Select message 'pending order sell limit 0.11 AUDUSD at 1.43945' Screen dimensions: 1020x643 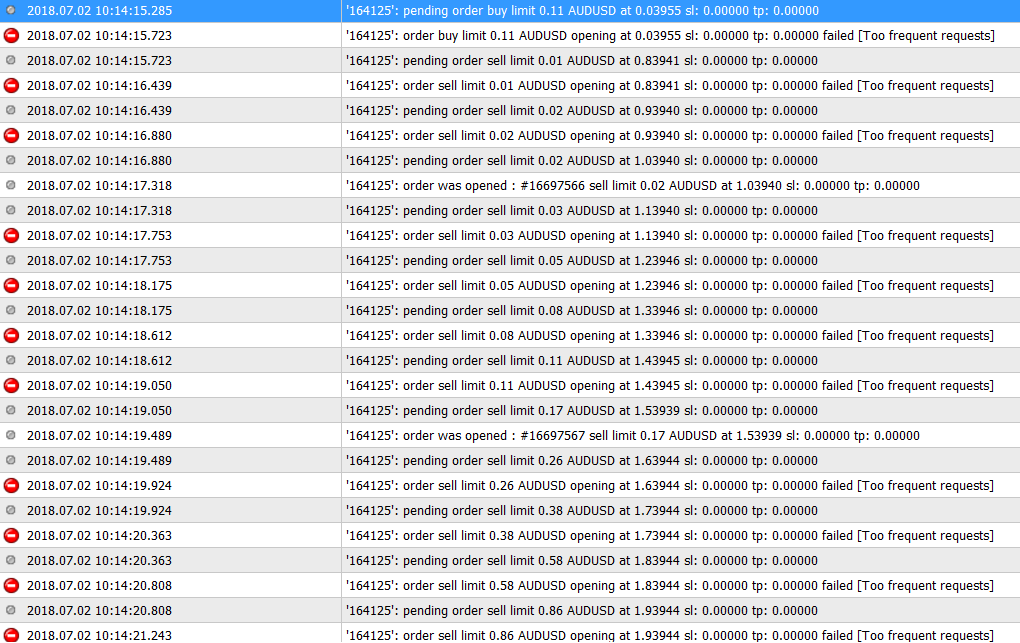pyautogui.click(x=582, y=361)
